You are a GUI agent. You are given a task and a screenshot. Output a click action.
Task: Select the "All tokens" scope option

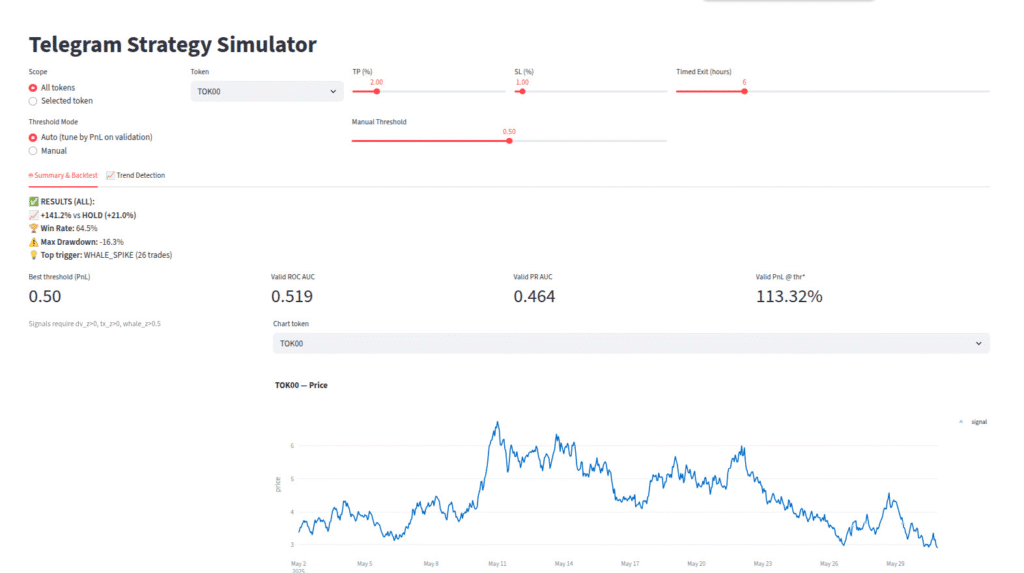coord(33,88)
